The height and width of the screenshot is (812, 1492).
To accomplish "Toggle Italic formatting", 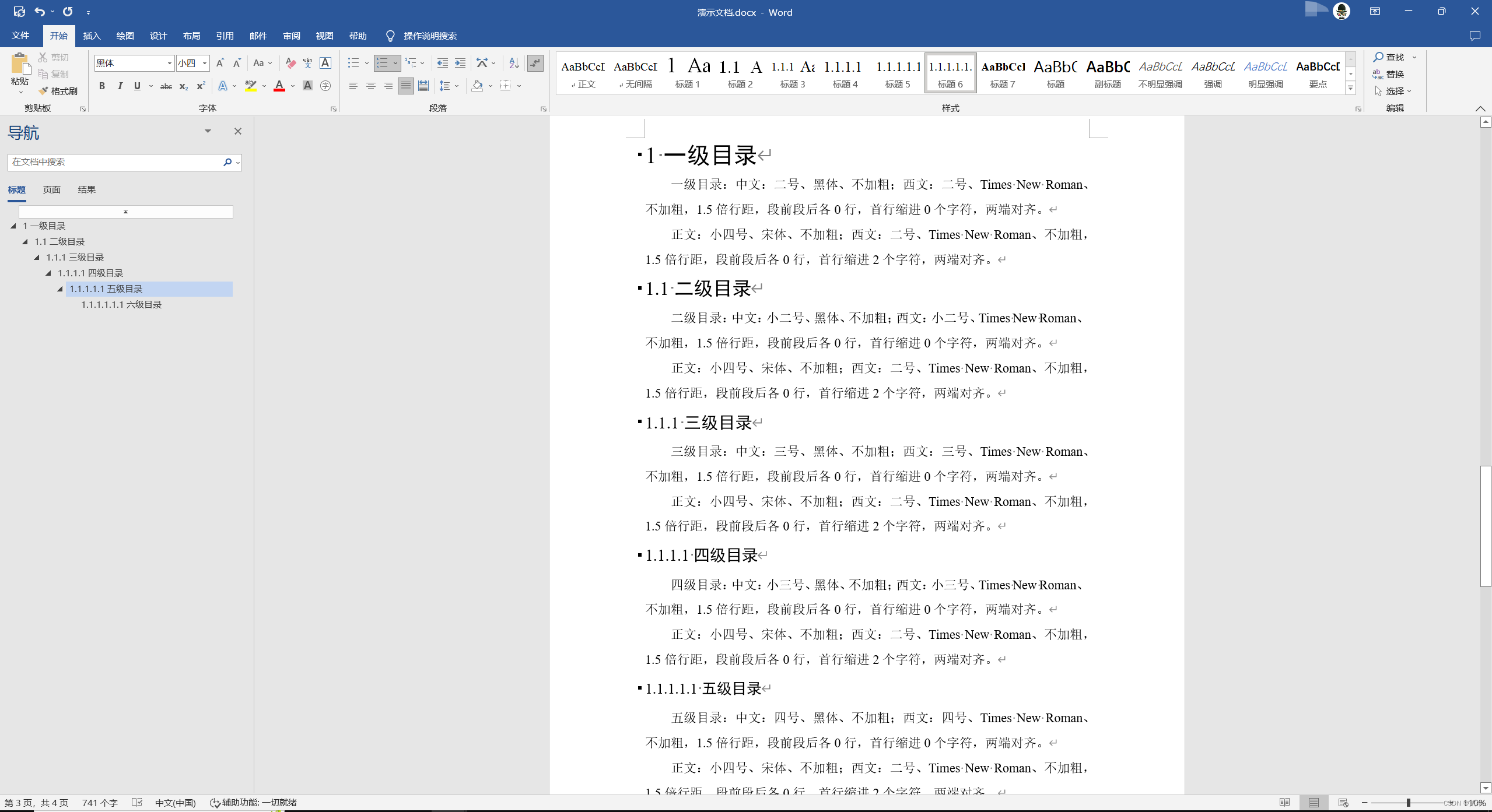I will pos(120,86).
